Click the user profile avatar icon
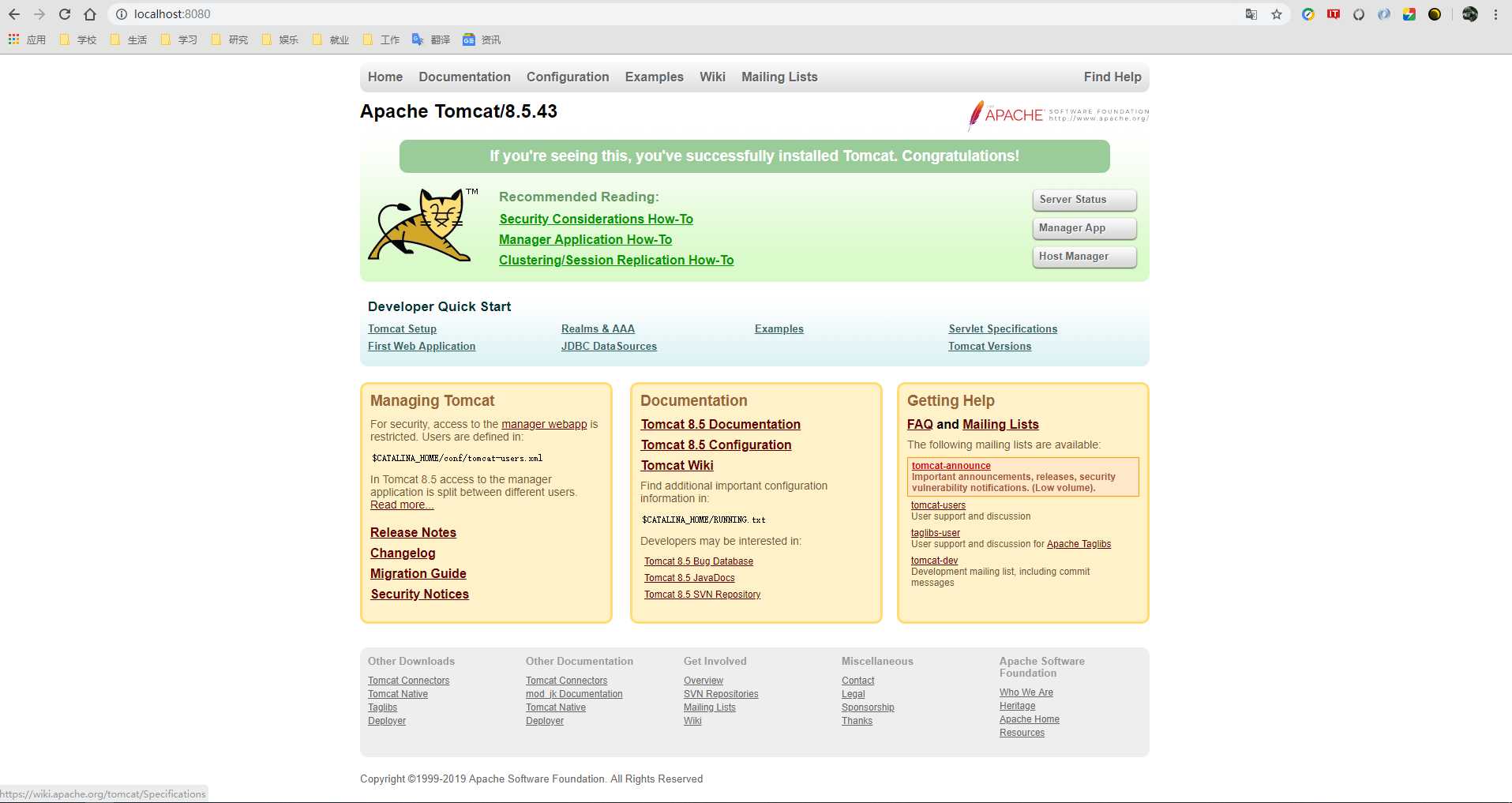Image resolution: width=1512 pixels, height=803 pixels. [x=1470, y=14]
